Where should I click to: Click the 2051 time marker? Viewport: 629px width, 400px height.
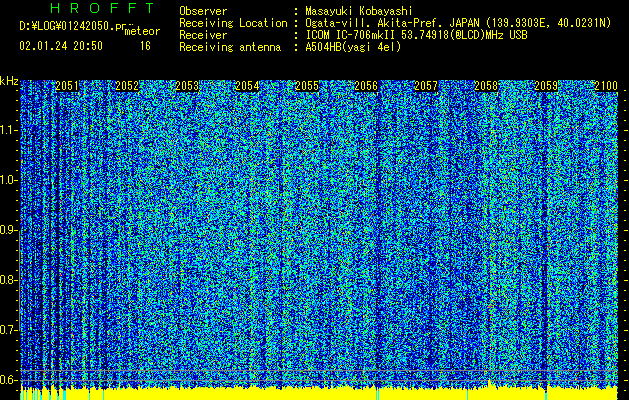click(67, 86)
